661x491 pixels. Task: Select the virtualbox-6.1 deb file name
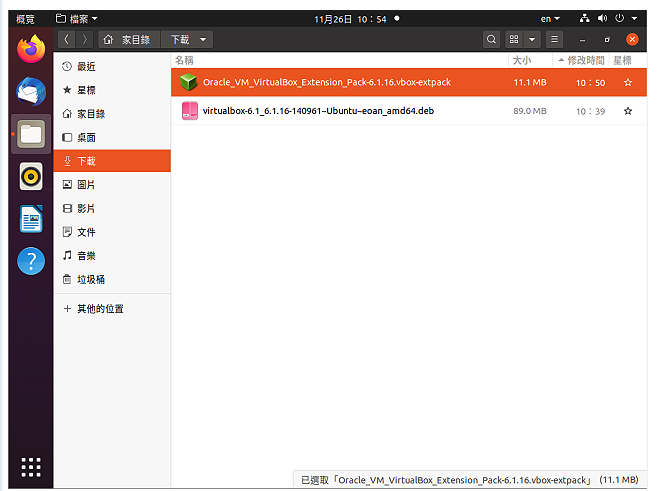[318, 111]
